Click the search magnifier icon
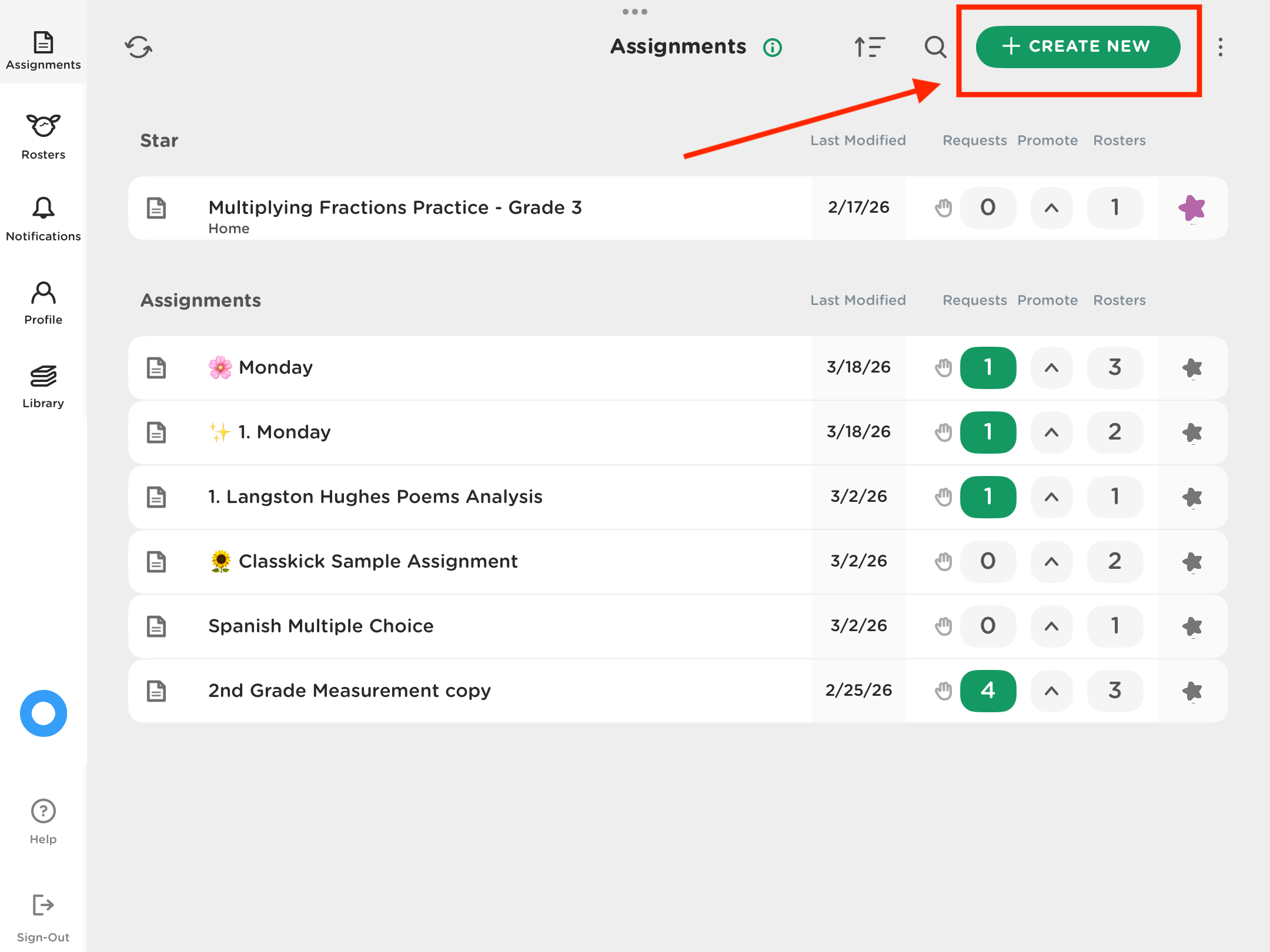Image resolution: width=1270 pixels, height=952 pixels. pos(935,47)
